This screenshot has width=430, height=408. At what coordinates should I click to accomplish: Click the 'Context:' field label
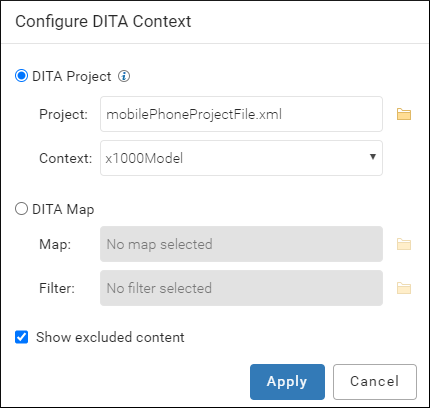pos(65,158)
